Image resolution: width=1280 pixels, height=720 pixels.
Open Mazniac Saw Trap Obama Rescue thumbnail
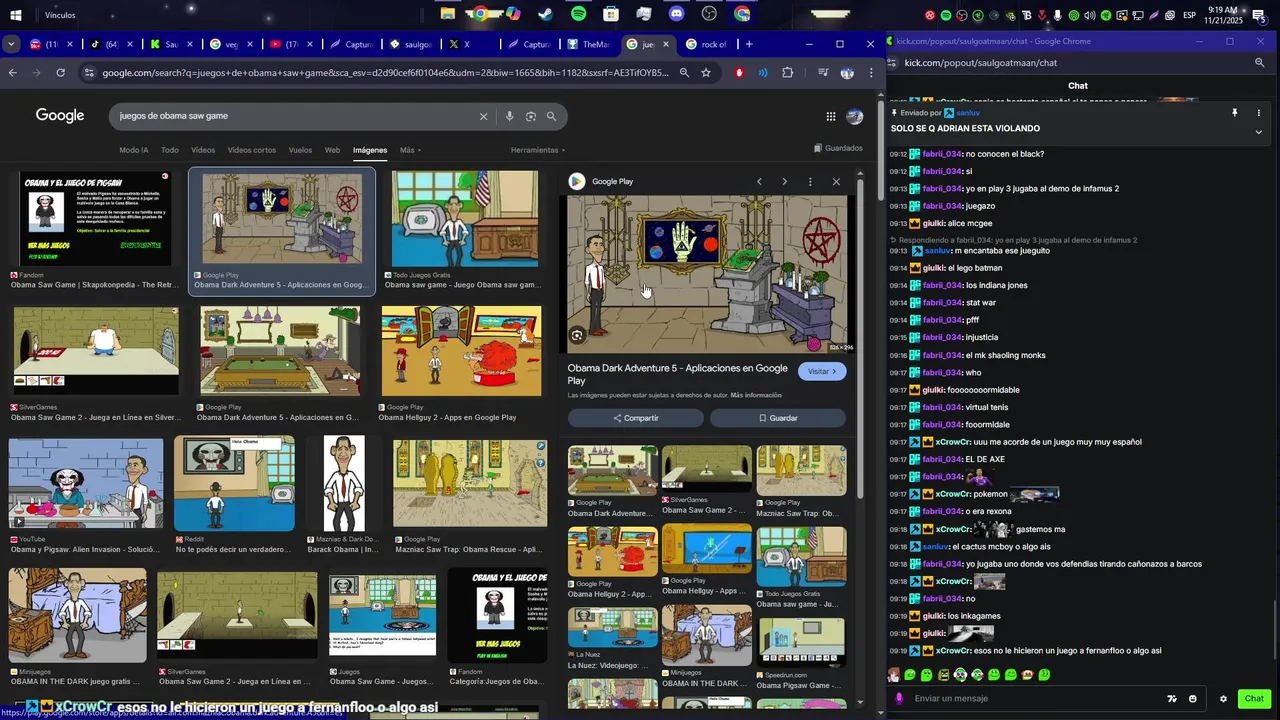coord(470,484)
